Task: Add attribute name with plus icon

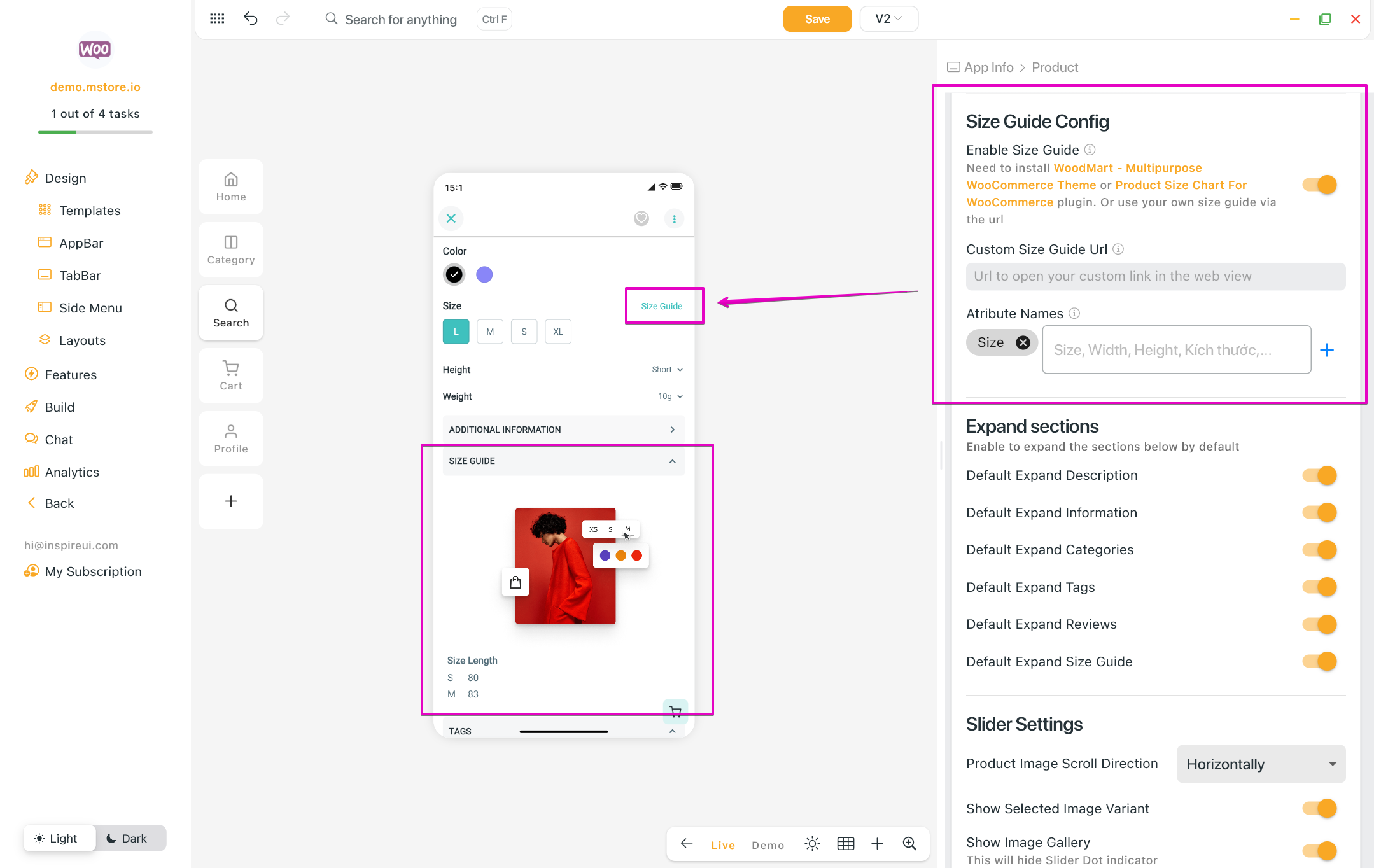Action: (1327, 350)
